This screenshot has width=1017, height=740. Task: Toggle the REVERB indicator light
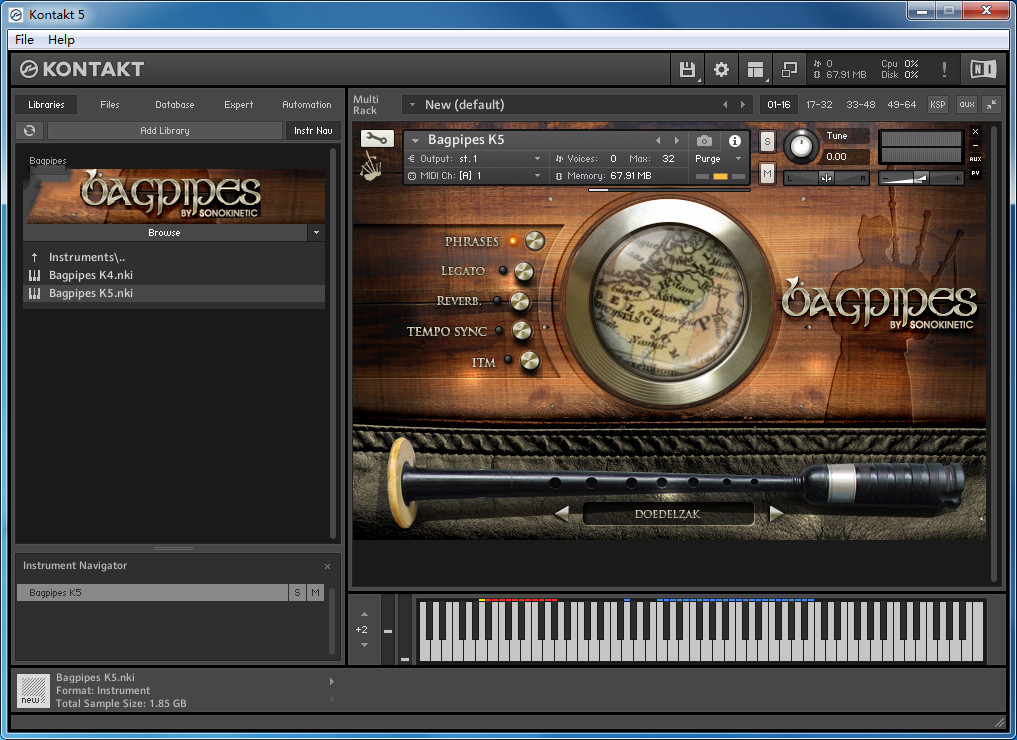tap(497, 300)
